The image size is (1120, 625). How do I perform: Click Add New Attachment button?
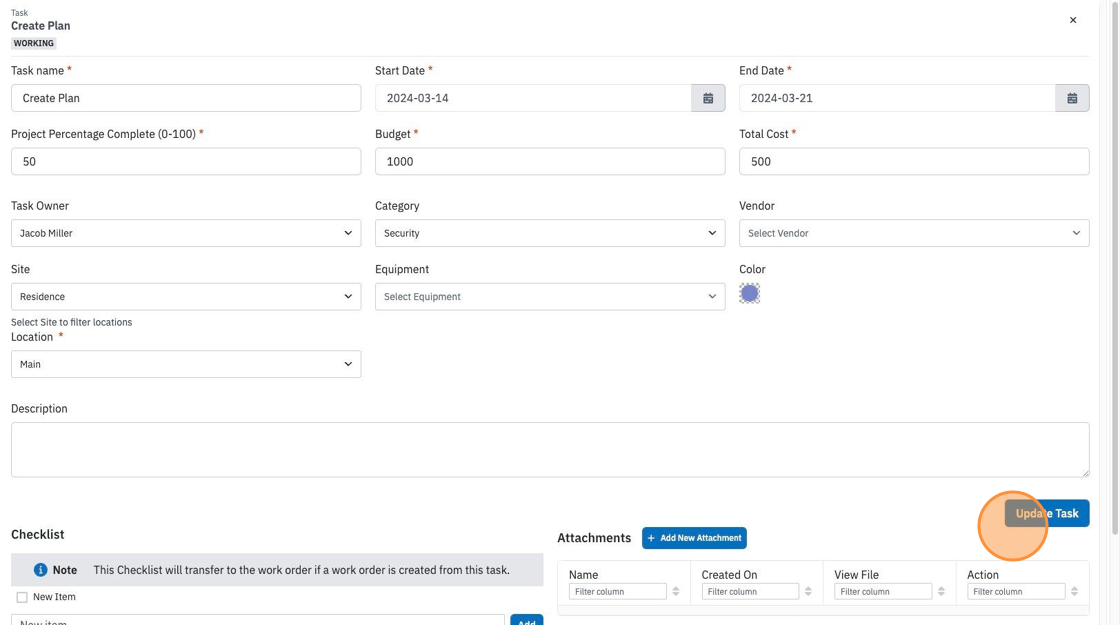(x=694, y=538)
